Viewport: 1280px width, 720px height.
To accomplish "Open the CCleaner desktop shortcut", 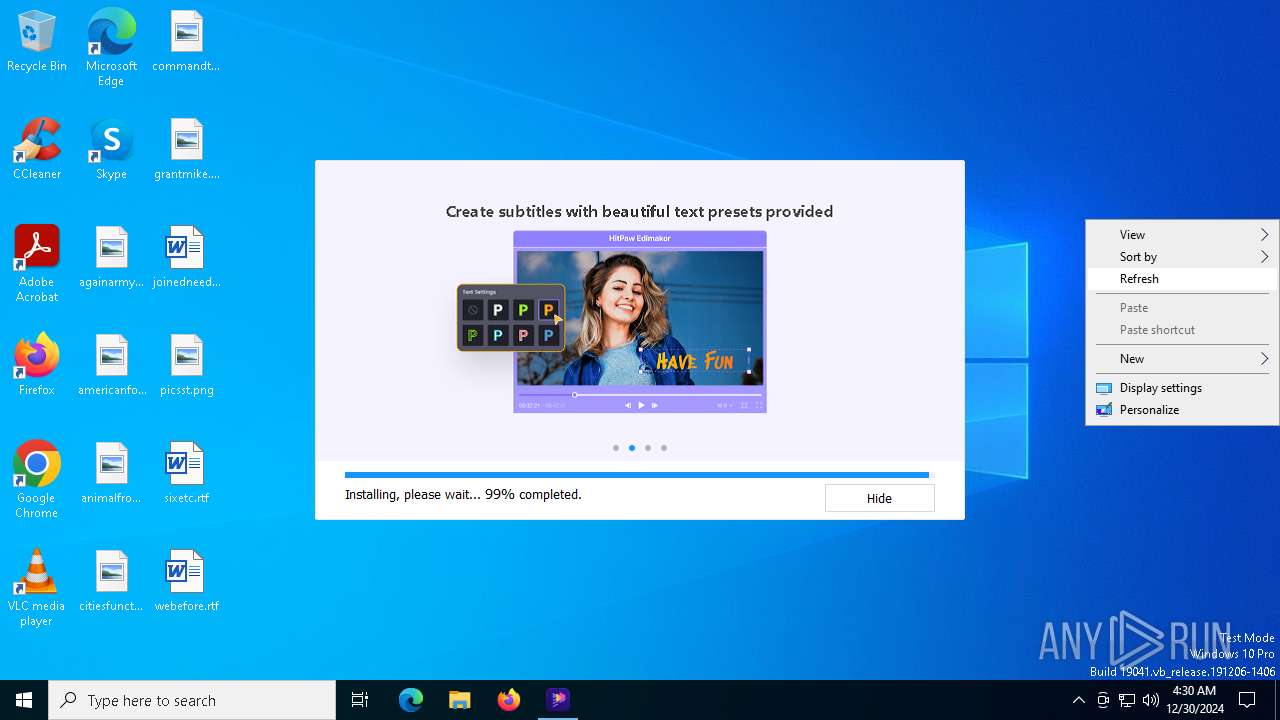I will (37, 150).
